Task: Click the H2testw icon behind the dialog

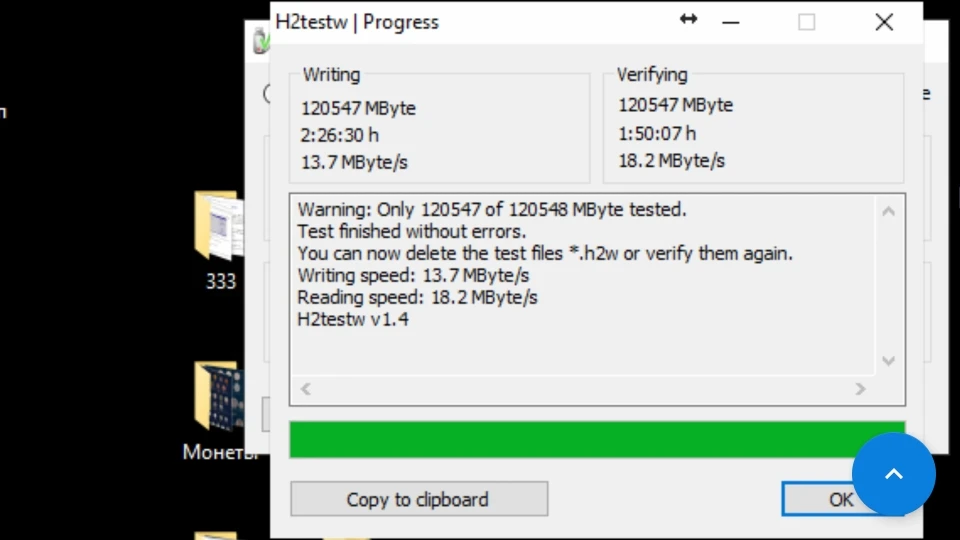Action: pyautogui.click(x=261, y=40)
